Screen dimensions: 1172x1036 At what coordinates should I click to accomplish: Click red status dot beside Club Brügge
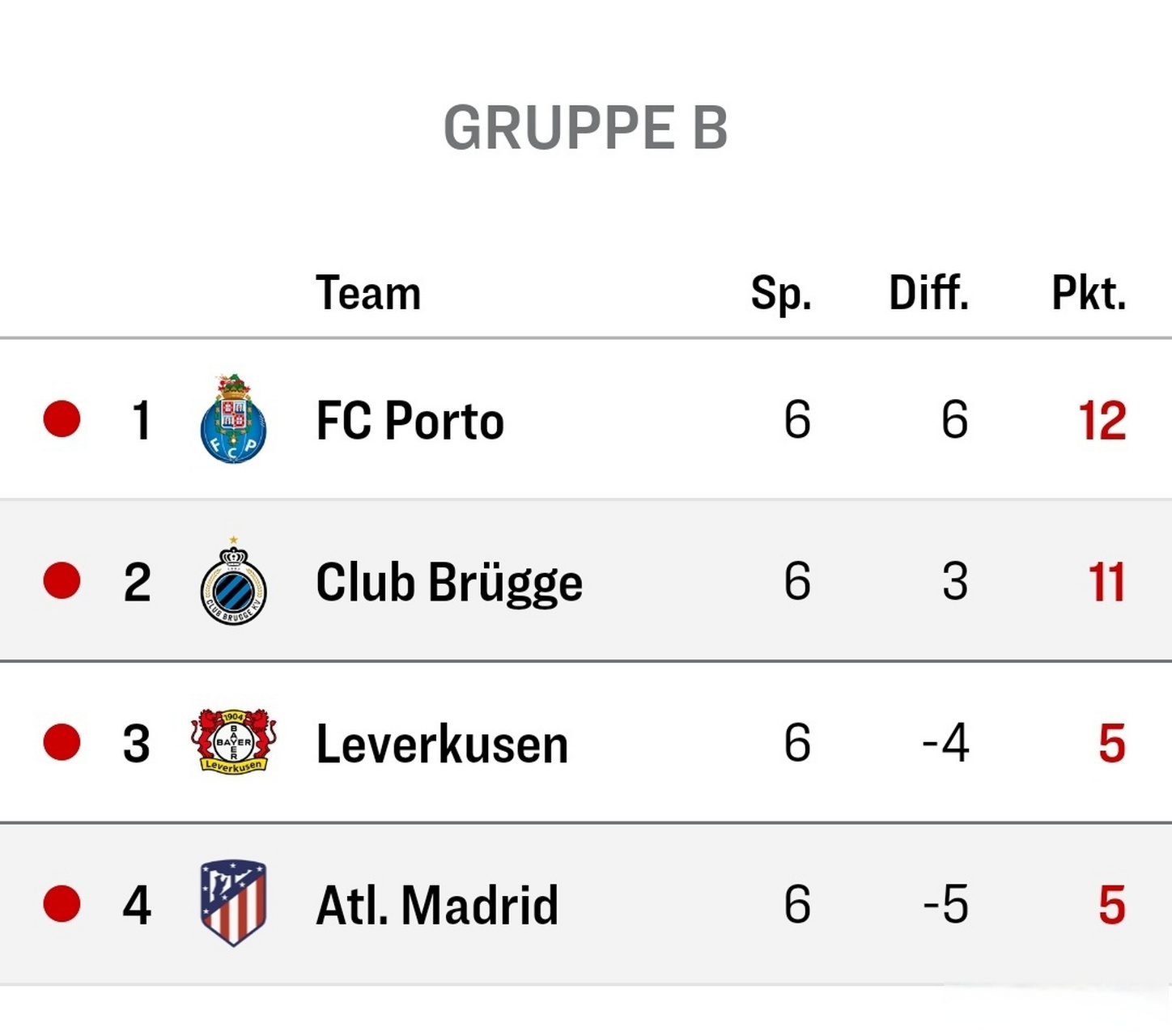[62, 580]
